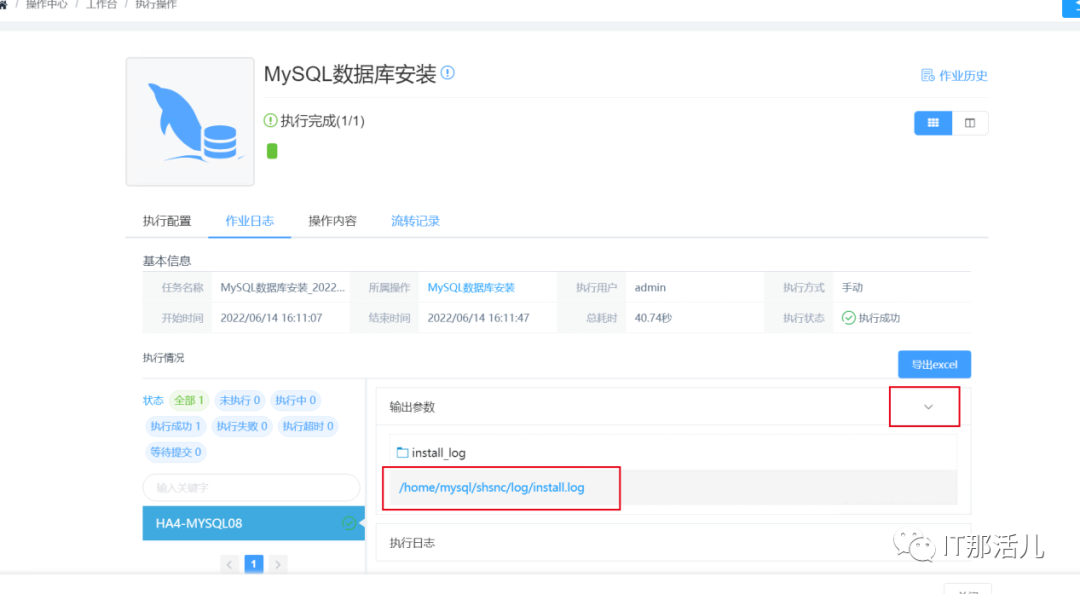Filter by 执行失败 0 status tag
Image resolution: width=1080 pixels, height=594 pixels.
coord(242,427)
